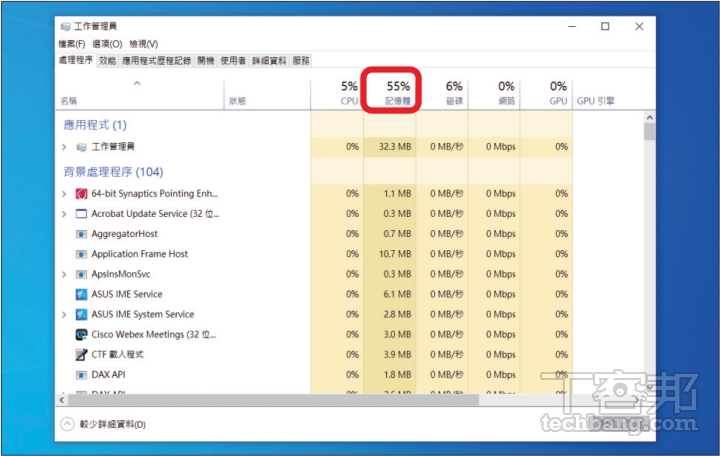This screenshot has height=456, width=720.
Task: Click the Cisco Webex Meetings process icon
Action: (82, 334)
